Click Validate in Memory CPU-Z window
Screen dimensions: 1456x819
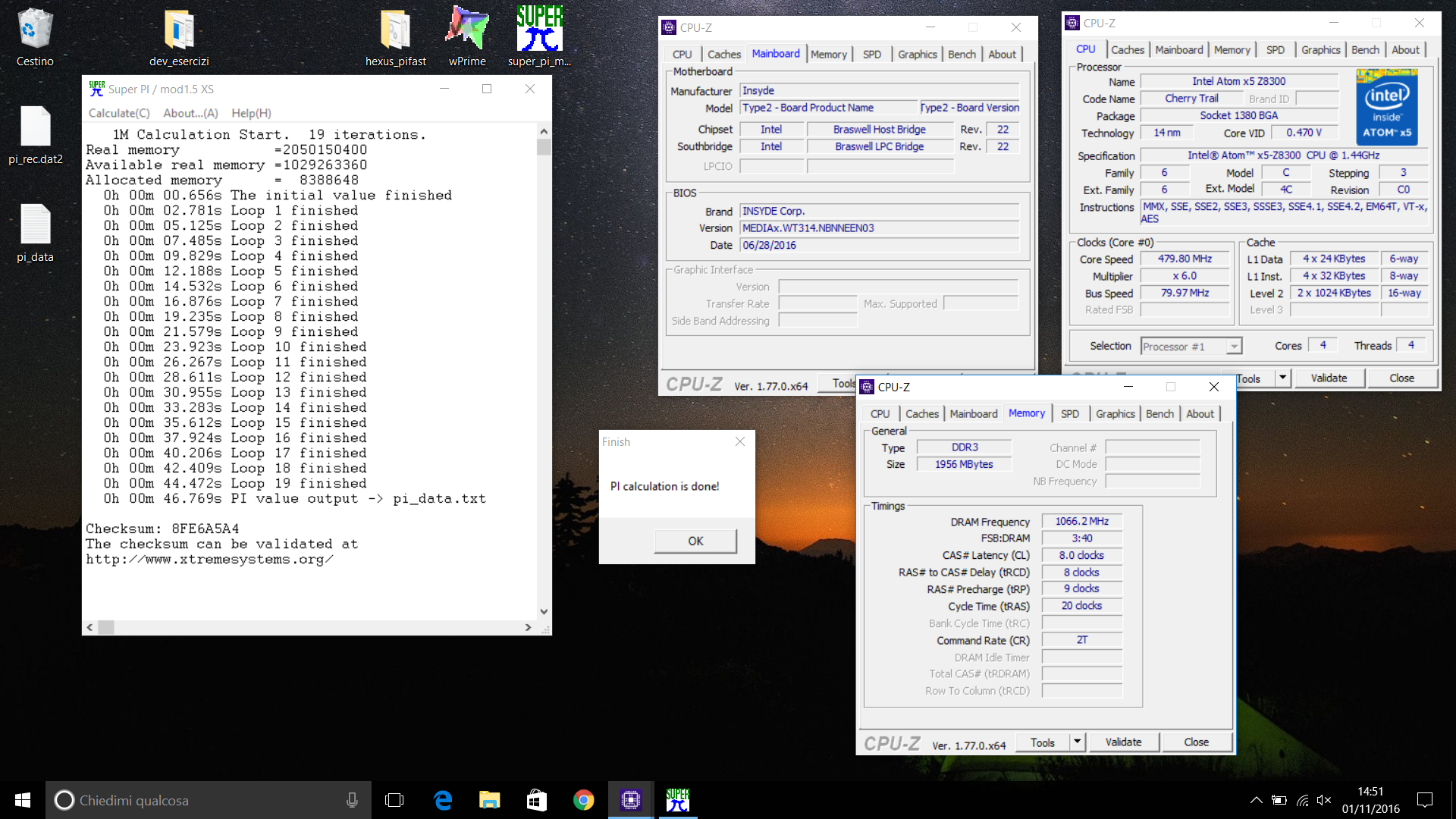tap(1123, 742)
